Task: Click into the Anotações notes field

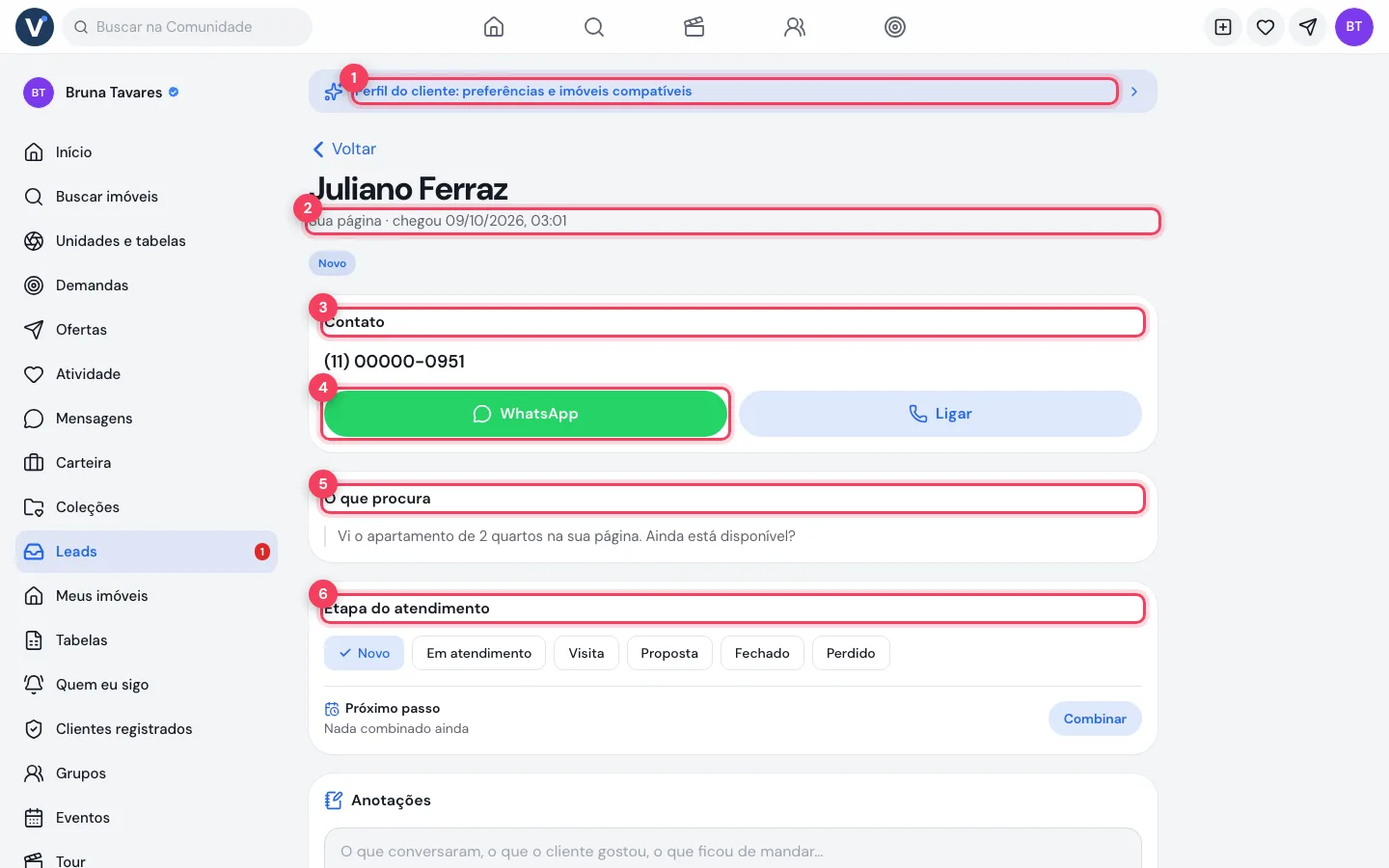Action: [733, 849]
